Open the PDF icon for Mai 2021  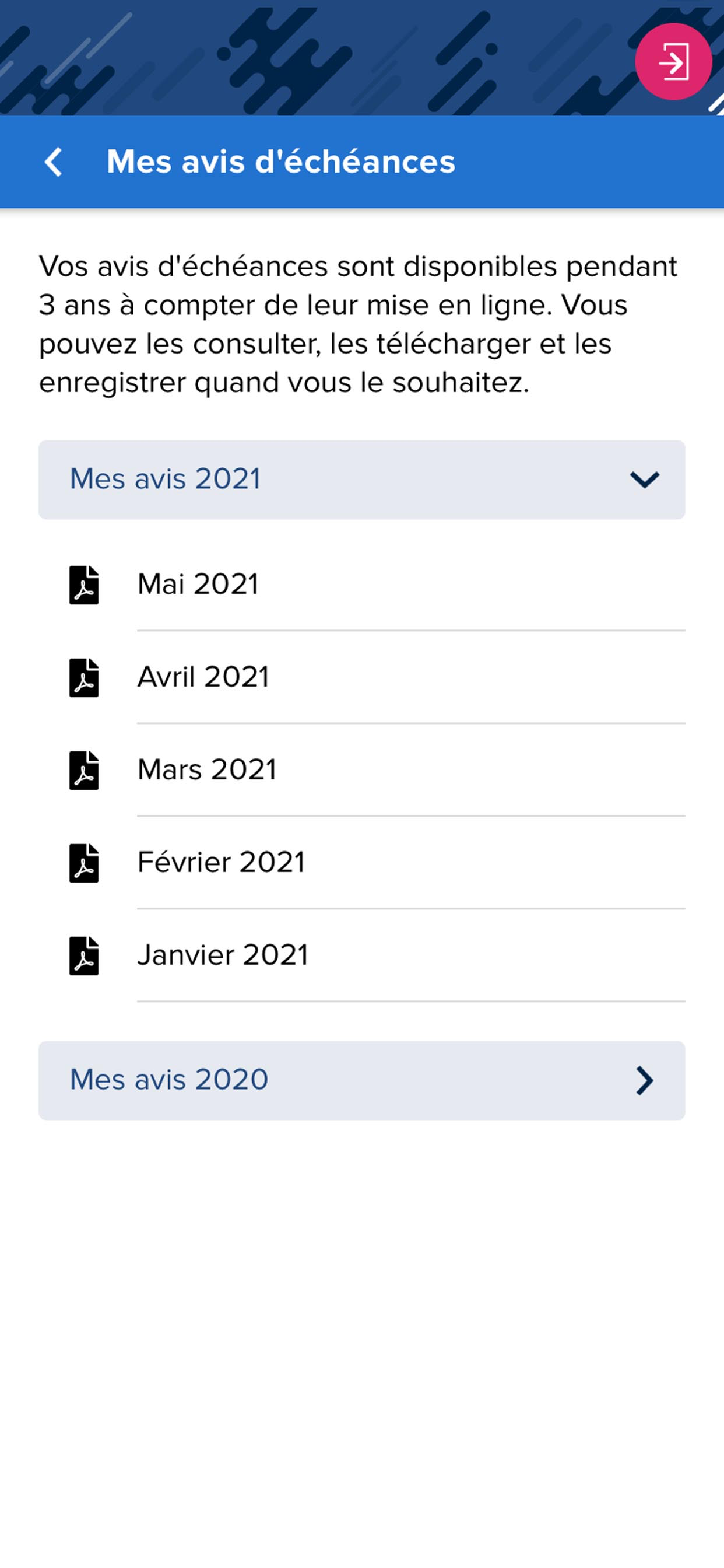tap(84, 585)
